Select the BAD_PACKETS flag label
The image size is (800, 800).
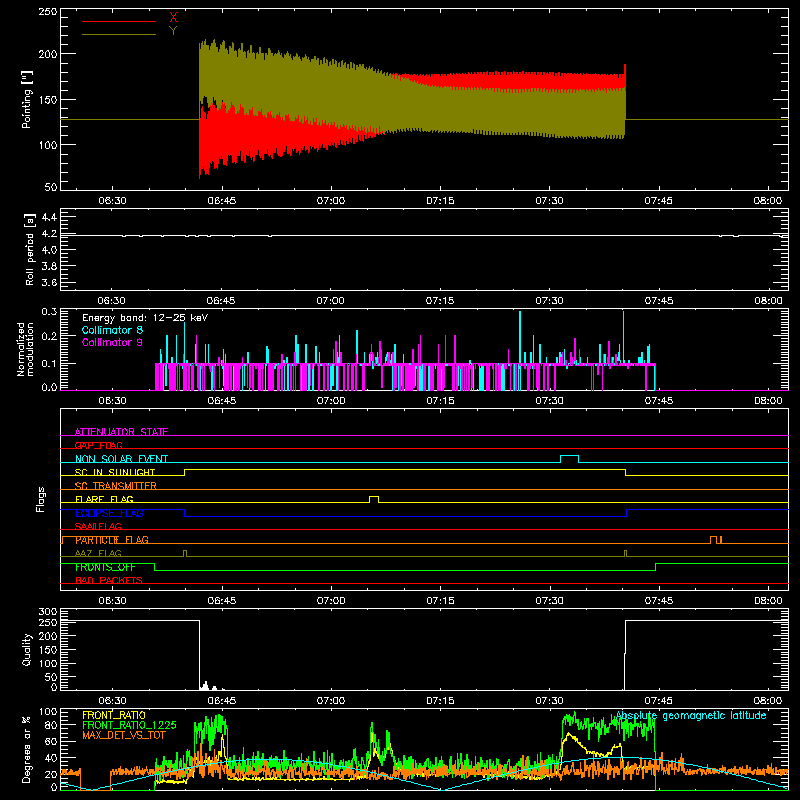point(109,580)
